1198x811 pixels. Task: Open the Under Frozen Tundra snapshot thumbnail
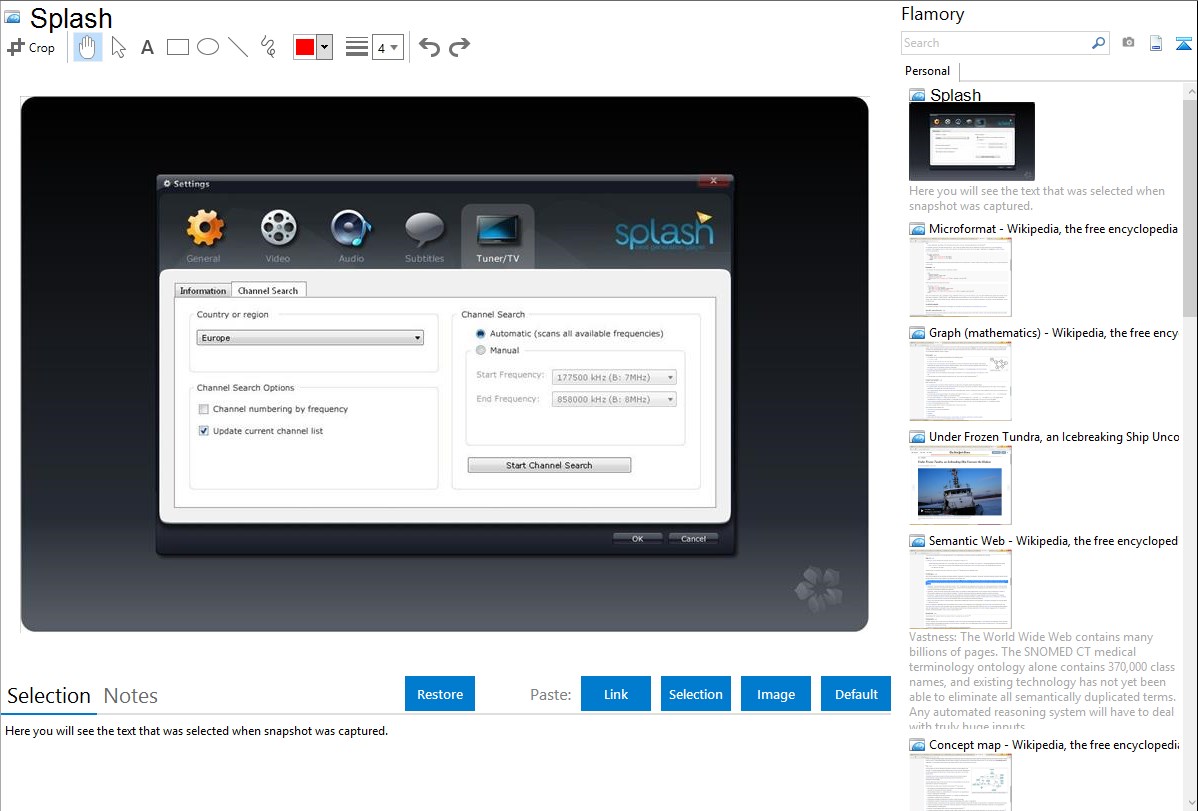point(960,485)
